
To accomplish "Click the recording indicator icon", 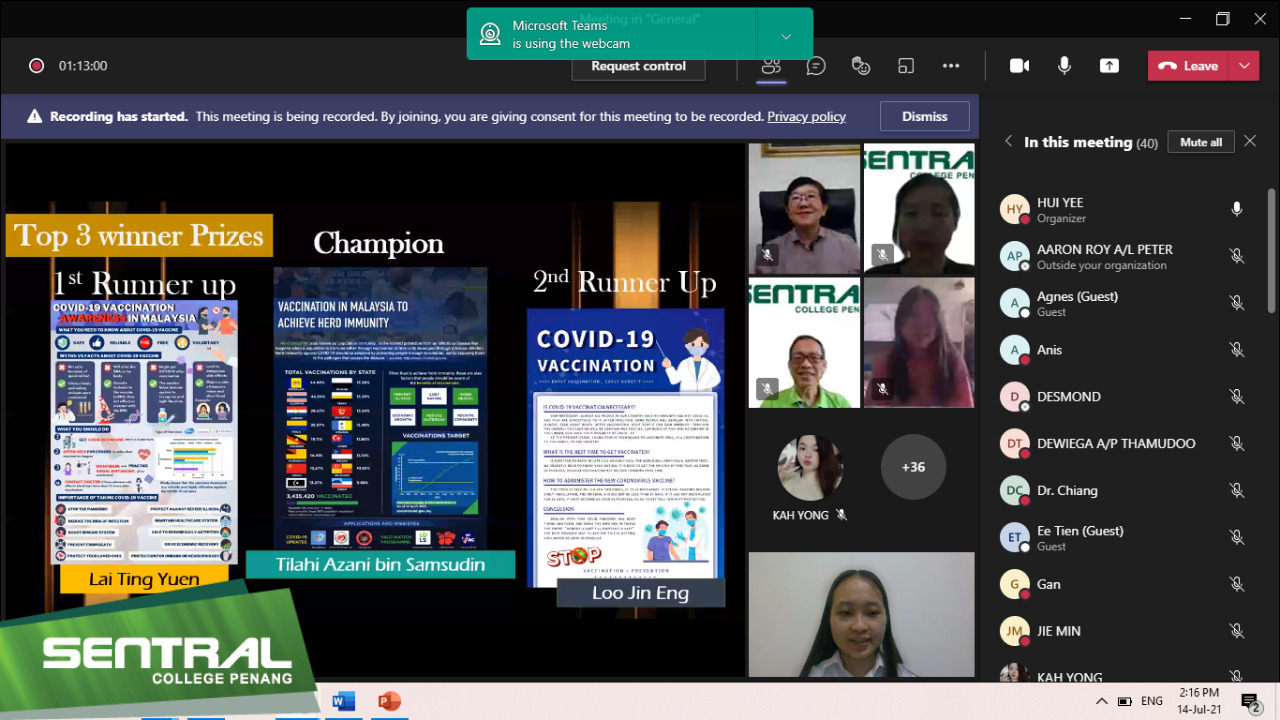I will 36,66.
